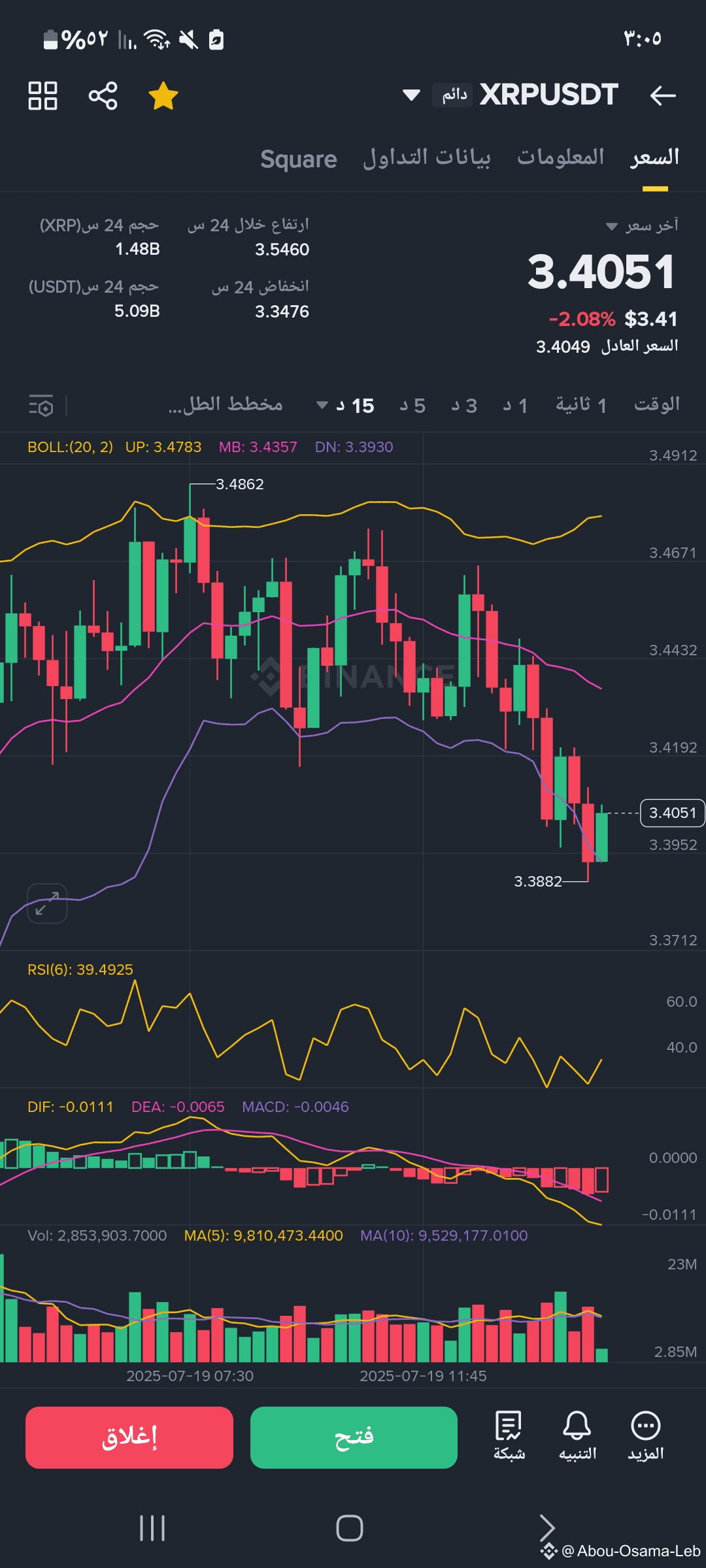Expand the آخر سعر price type dropdown
Viewport: 706px width, 1568px height.
pos(643,226)
